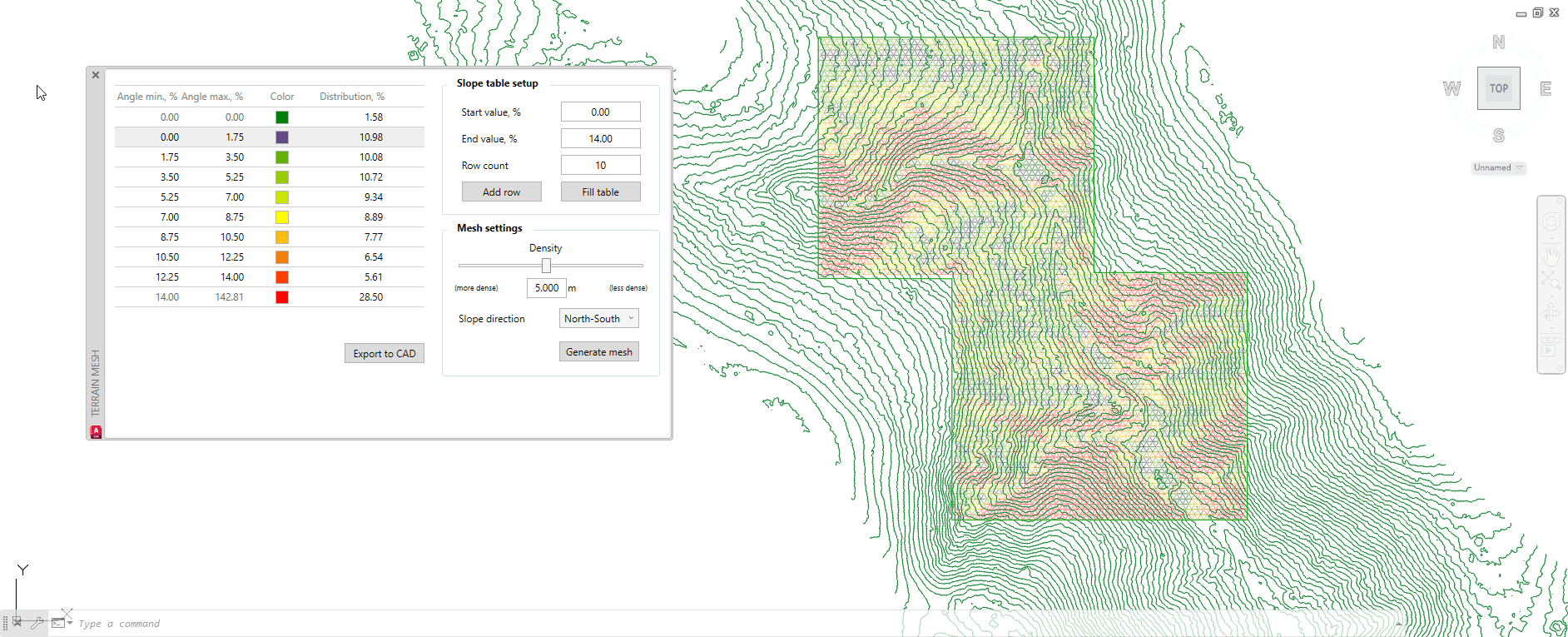Click the 'Angle min., %' column header
1568x637 pixels.
(x=146, y=97)
